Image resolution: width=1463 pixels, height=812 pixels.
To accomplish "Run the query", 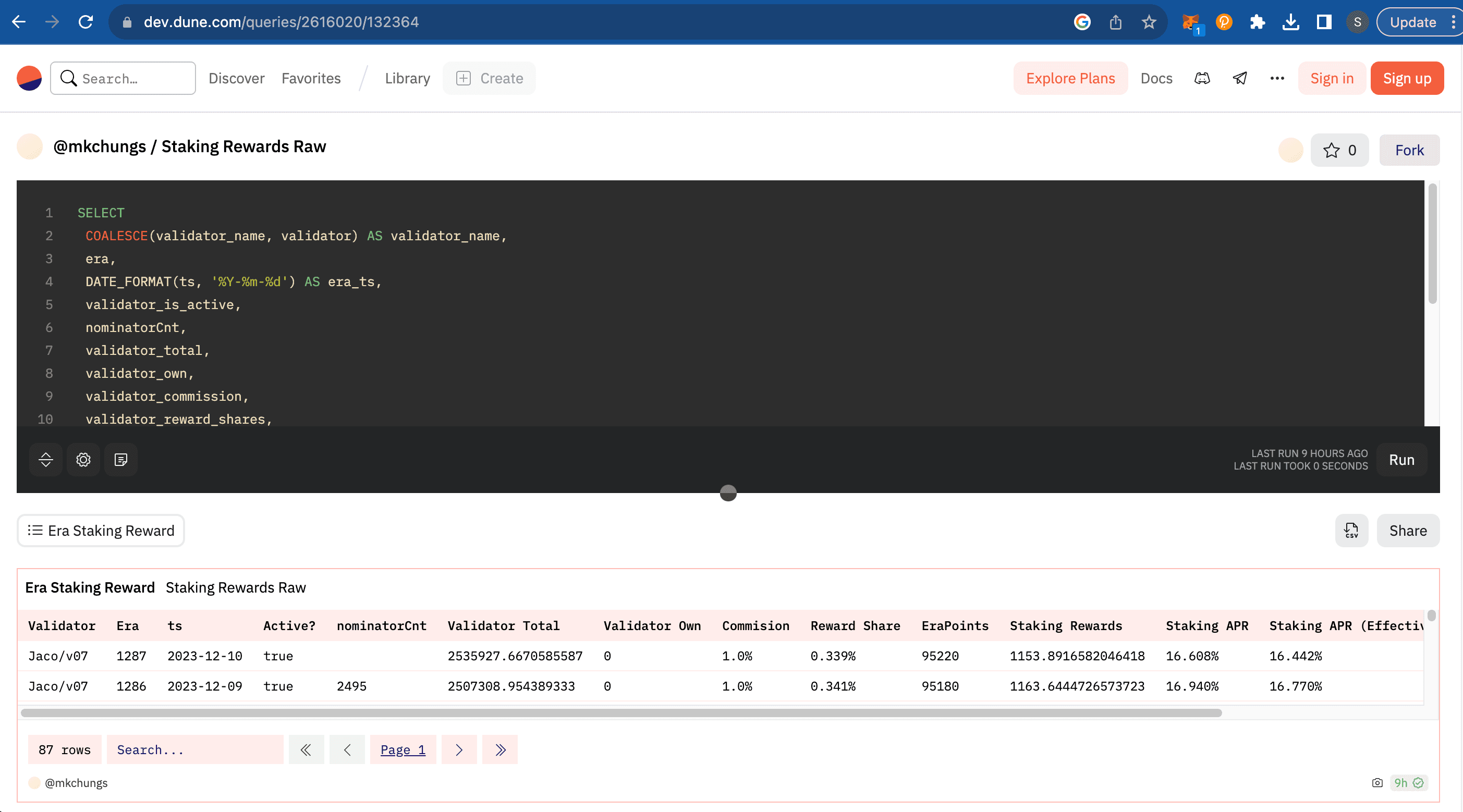I will [x=1401, y=459].
